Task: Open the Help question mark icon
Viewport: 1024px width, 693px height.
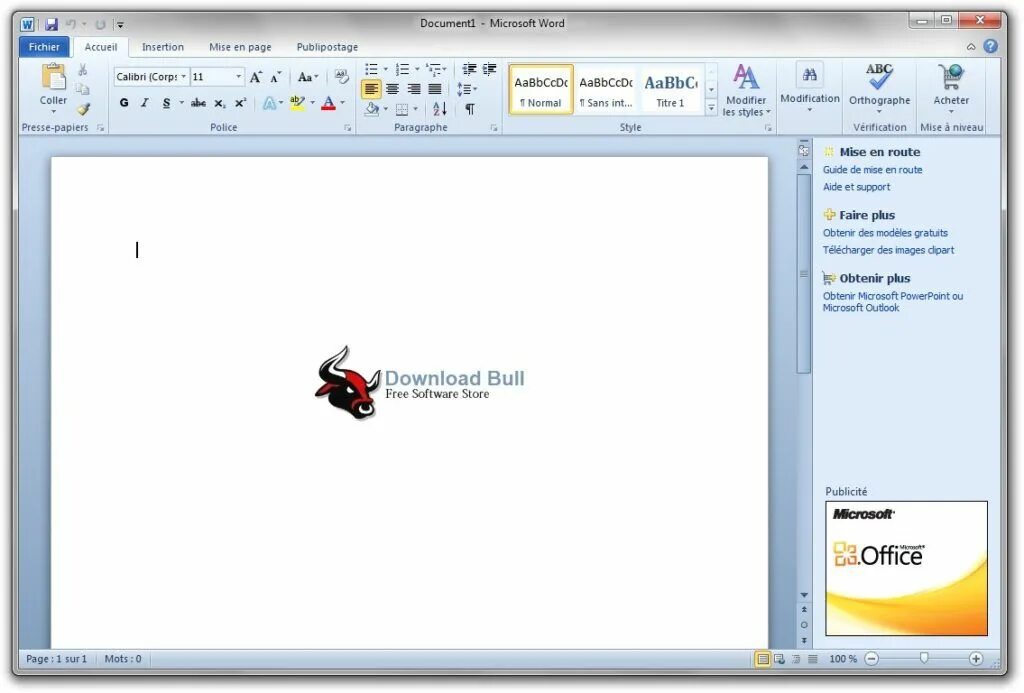Action: pos(991,46)
